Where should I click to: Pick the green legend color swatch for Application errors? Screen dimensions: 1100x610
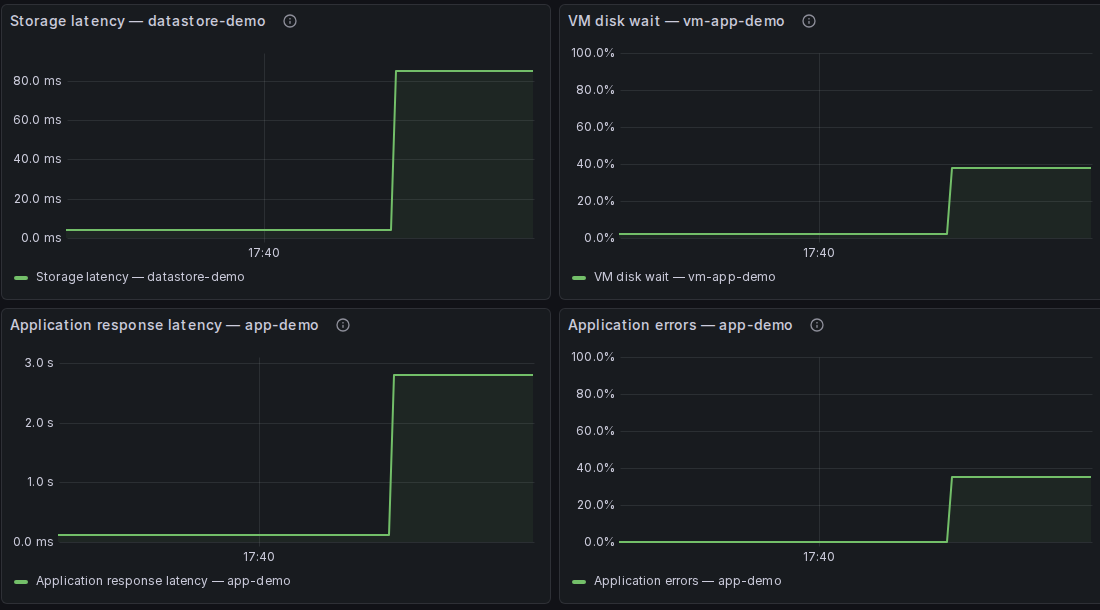click(579, 582)
